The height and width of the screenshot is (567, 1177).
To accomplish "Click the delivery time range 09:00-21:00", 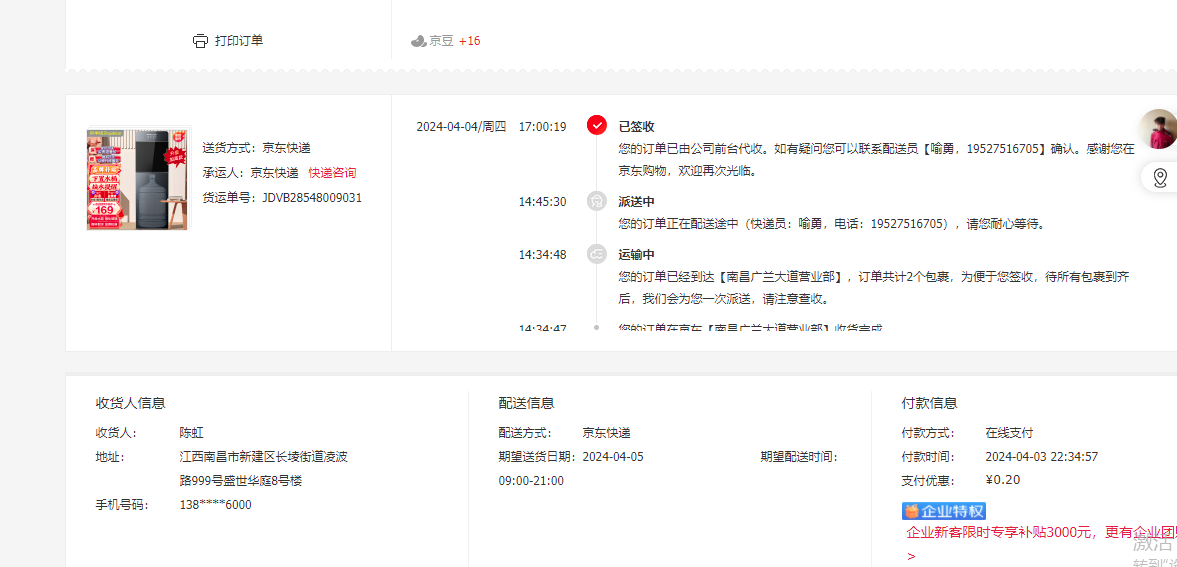I will pyautogui.click(x=531, y=481).
